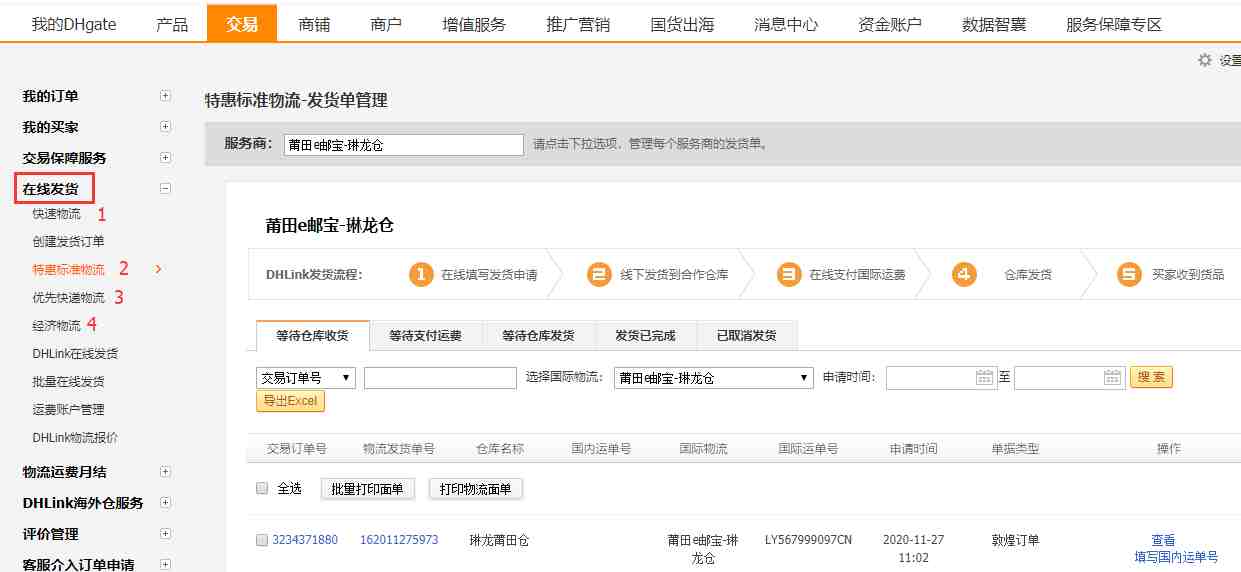Switch to the 等待支付运费 tab
The width and height of the screenshot is (1241, 572).
point(426,335)
